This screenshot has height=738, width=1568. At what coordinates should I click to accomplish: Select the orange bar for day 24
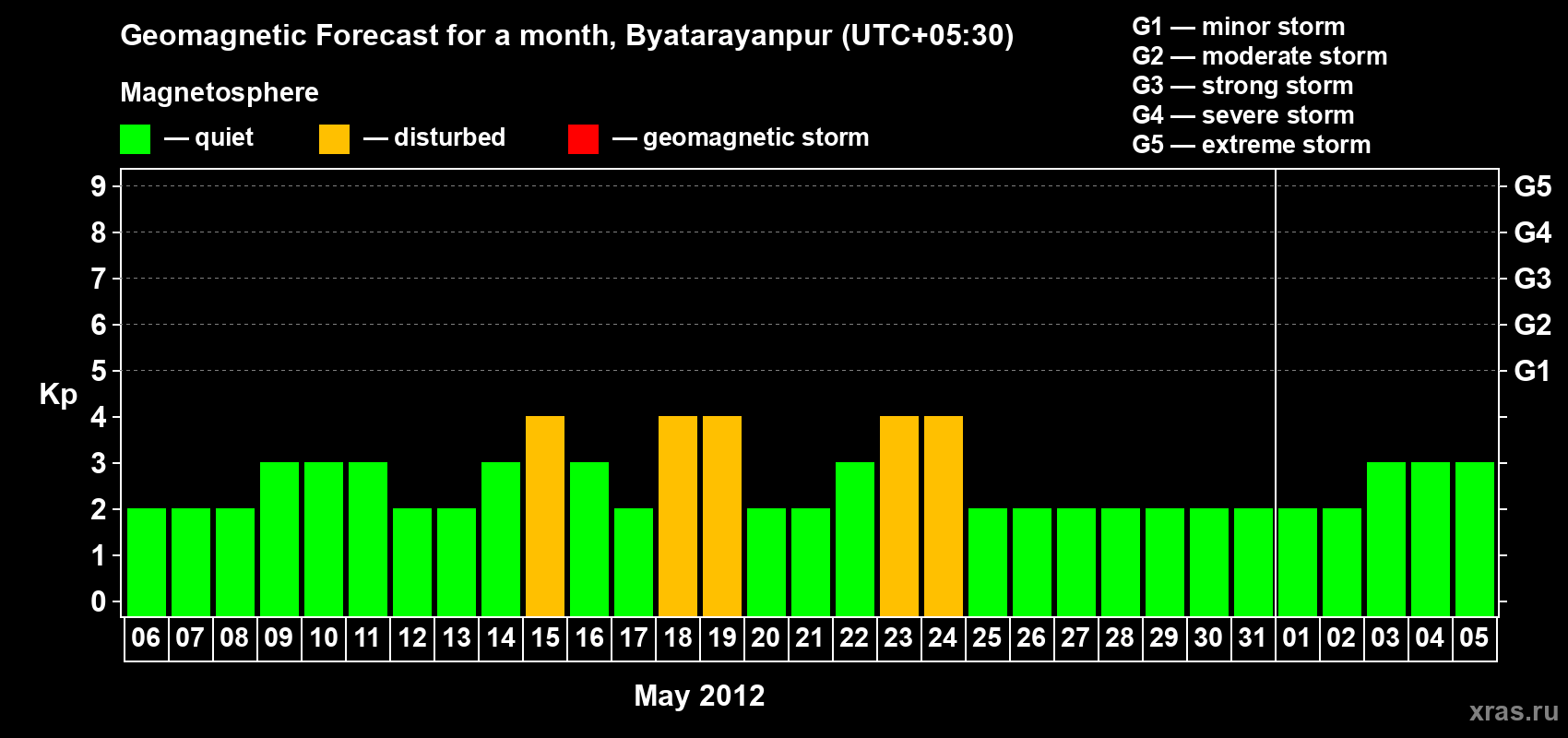click(x=944, y=516)
